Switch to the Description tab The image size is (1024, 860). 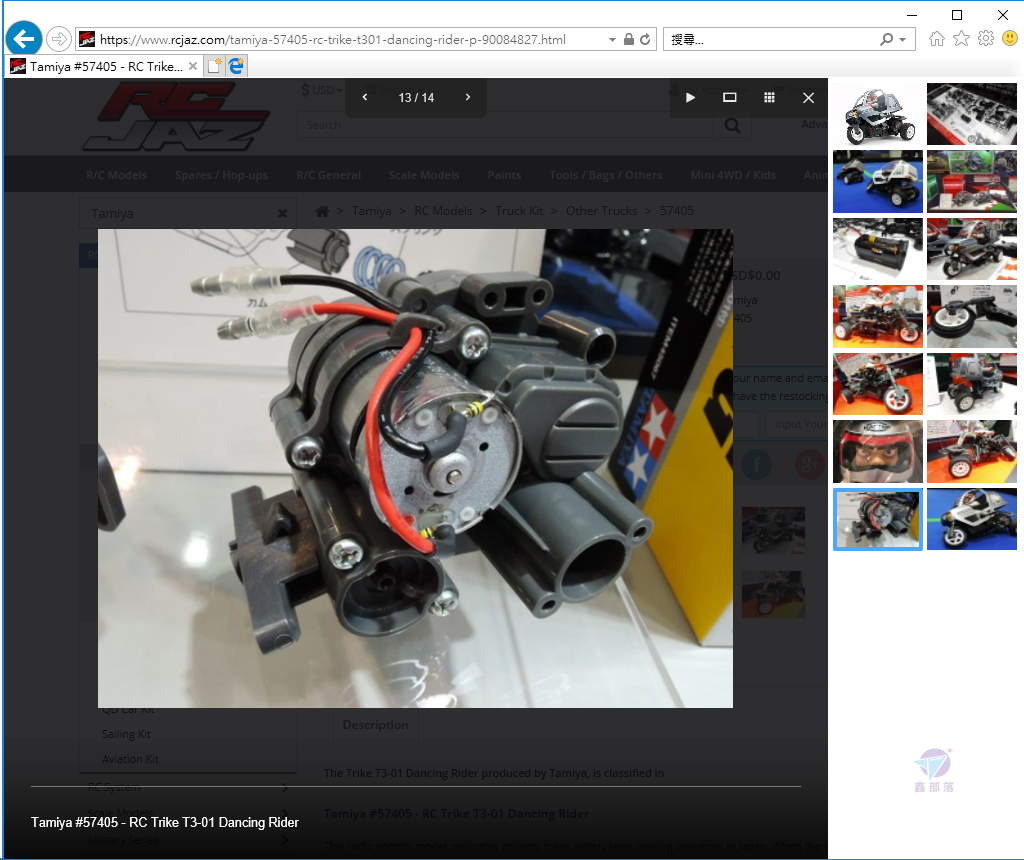pyautogui.click(x=375, y=725)
